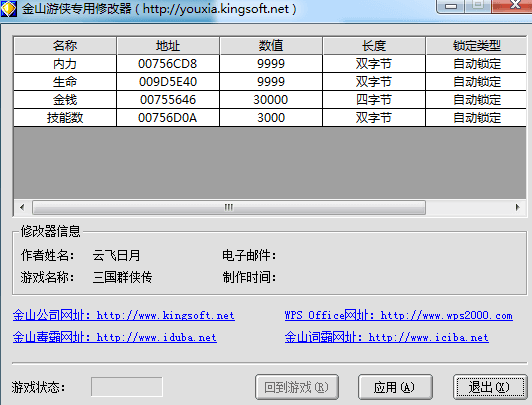The width and height of the screenshot is (532, 405).
Task: Sort by the 地址 column header
Action: pyautogui.click(x=168, y=45)
